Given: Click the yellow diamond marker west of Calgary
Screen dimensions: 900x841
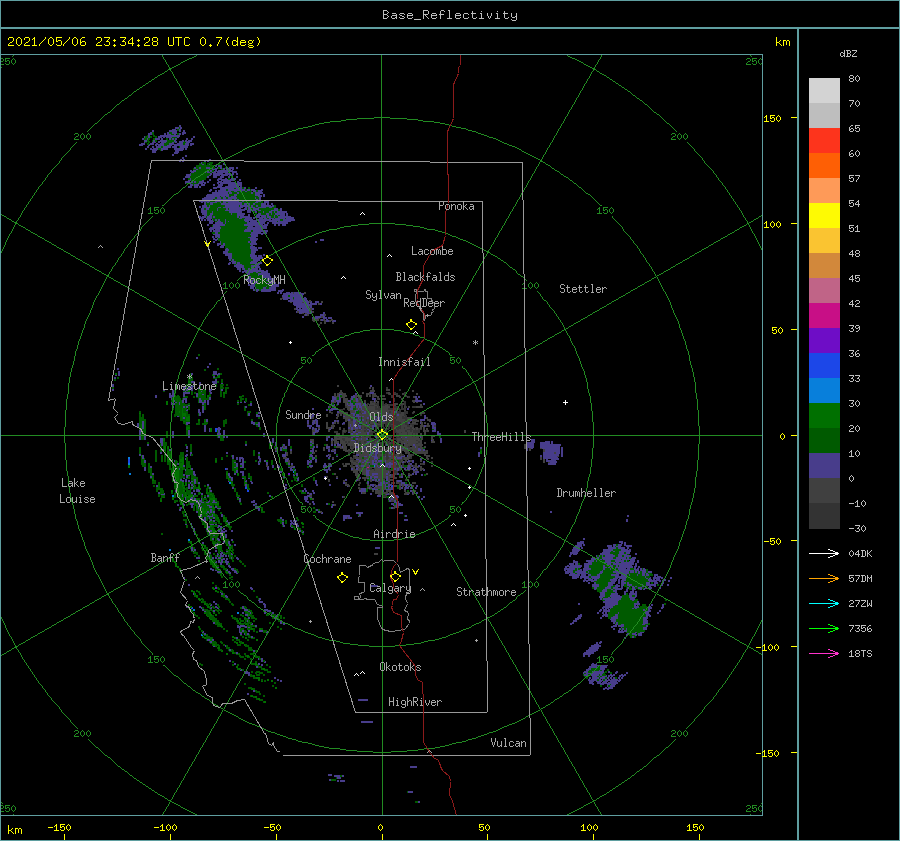Looking at the screenshot, I should tap(342, 578).
